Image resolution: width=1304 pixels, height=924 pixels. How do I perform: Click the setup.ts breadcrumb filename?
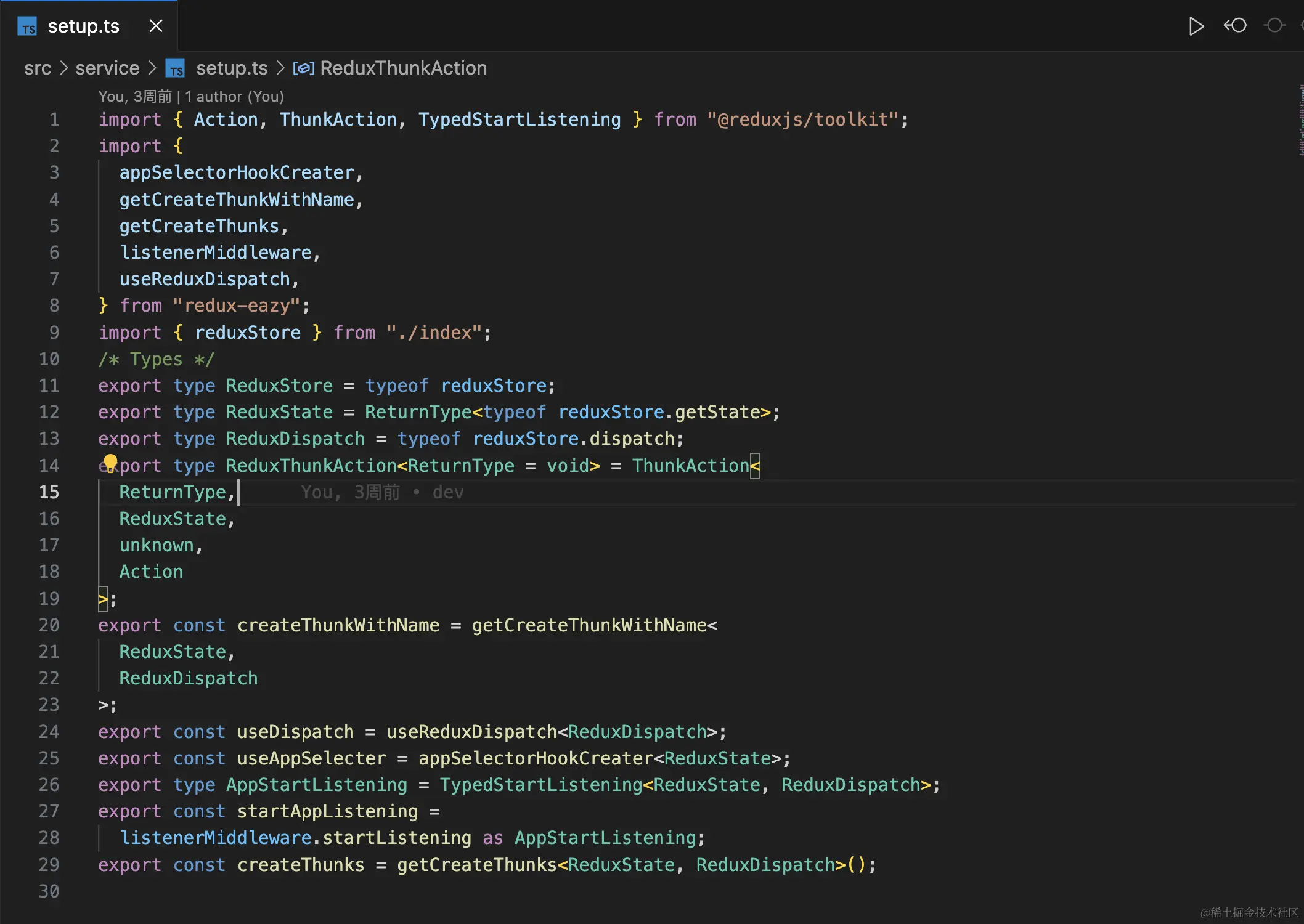click(232, 68)
